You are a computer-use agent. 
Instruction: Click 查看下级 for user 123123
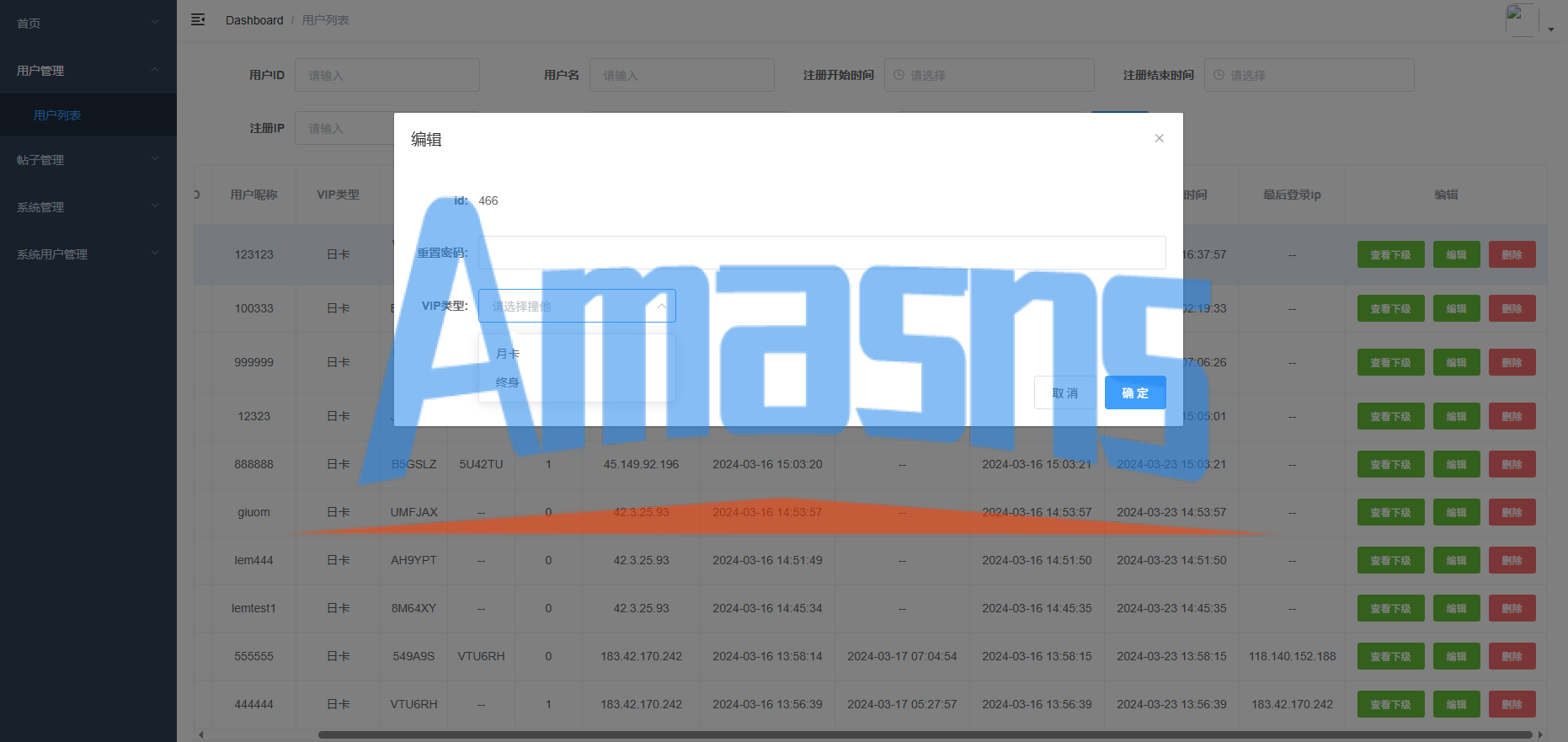[x=1390, y=254]
